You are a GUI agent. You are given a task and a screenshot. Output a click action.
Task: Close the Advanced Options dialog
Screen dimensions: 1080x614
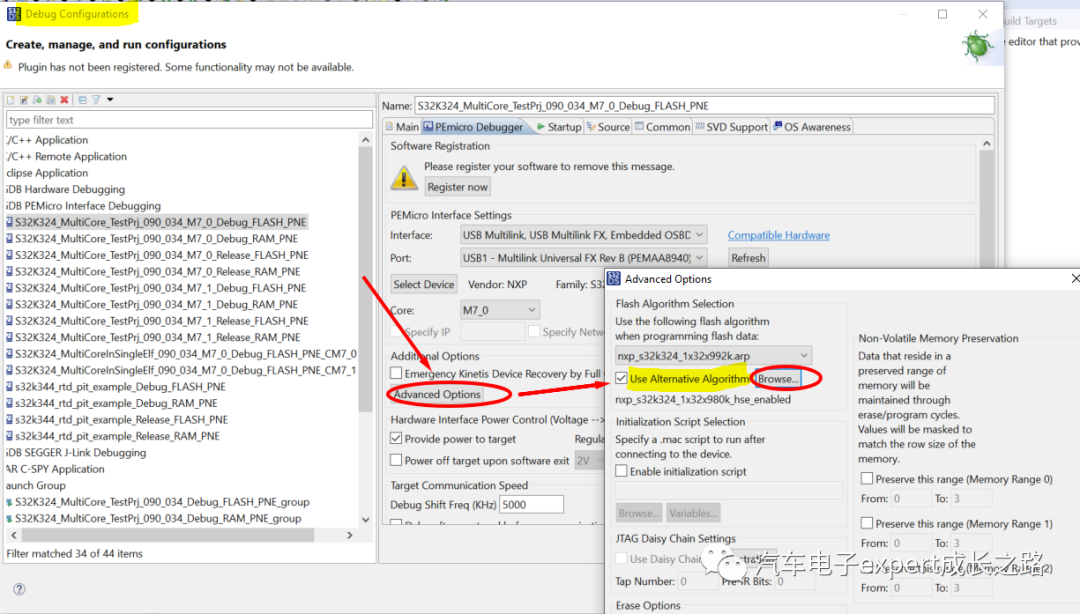tap(1075, 278)
